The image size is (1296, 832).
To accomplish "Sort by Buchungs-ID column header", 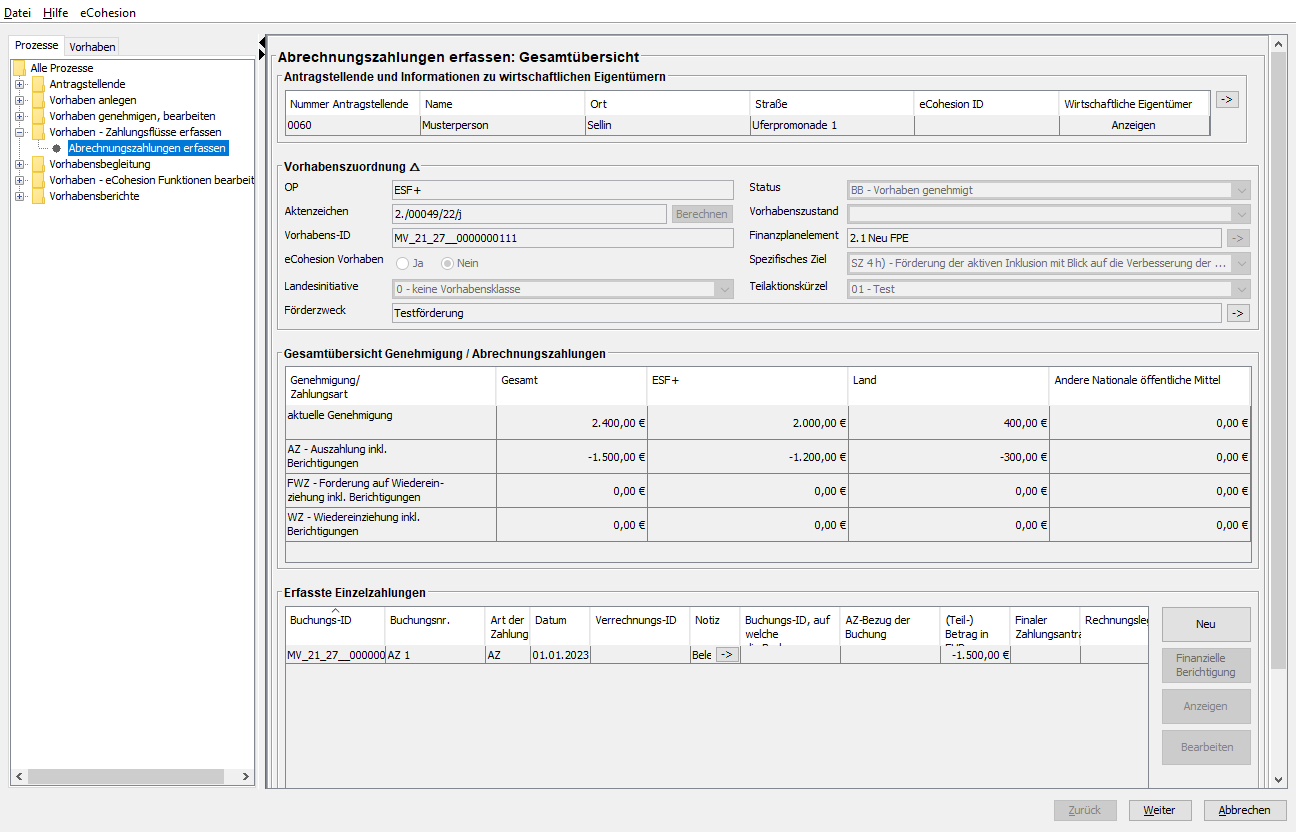I will tap(335, 626).
